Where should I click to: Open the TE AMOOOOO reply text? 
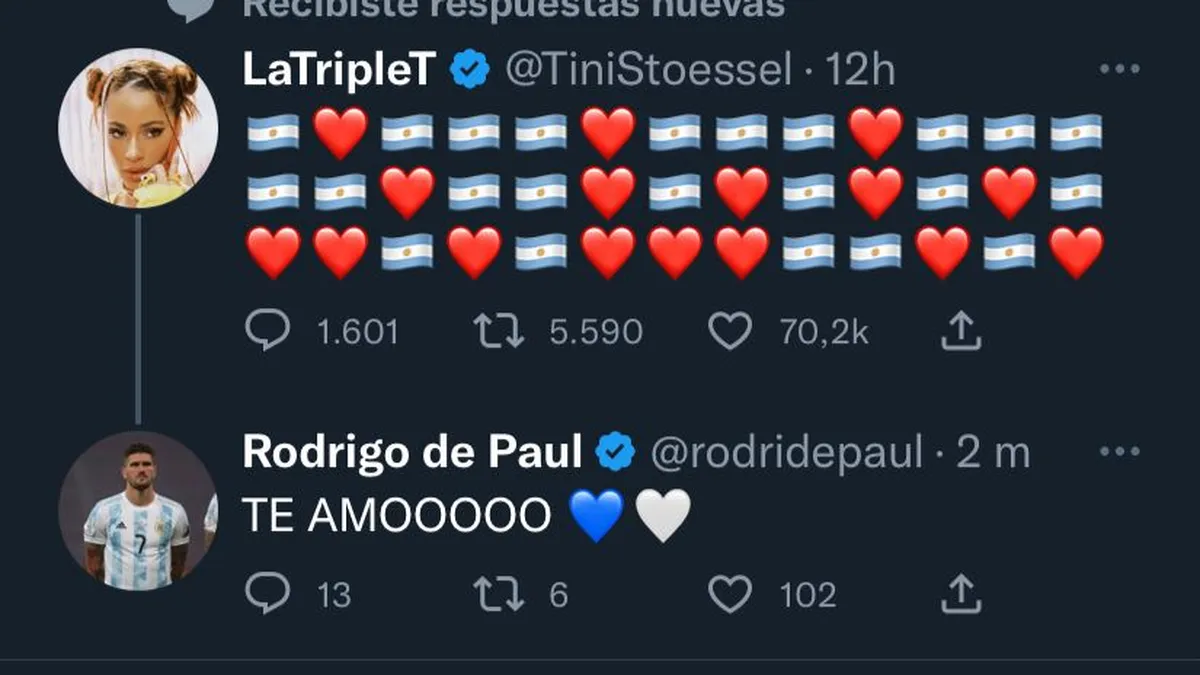point(397,517)
